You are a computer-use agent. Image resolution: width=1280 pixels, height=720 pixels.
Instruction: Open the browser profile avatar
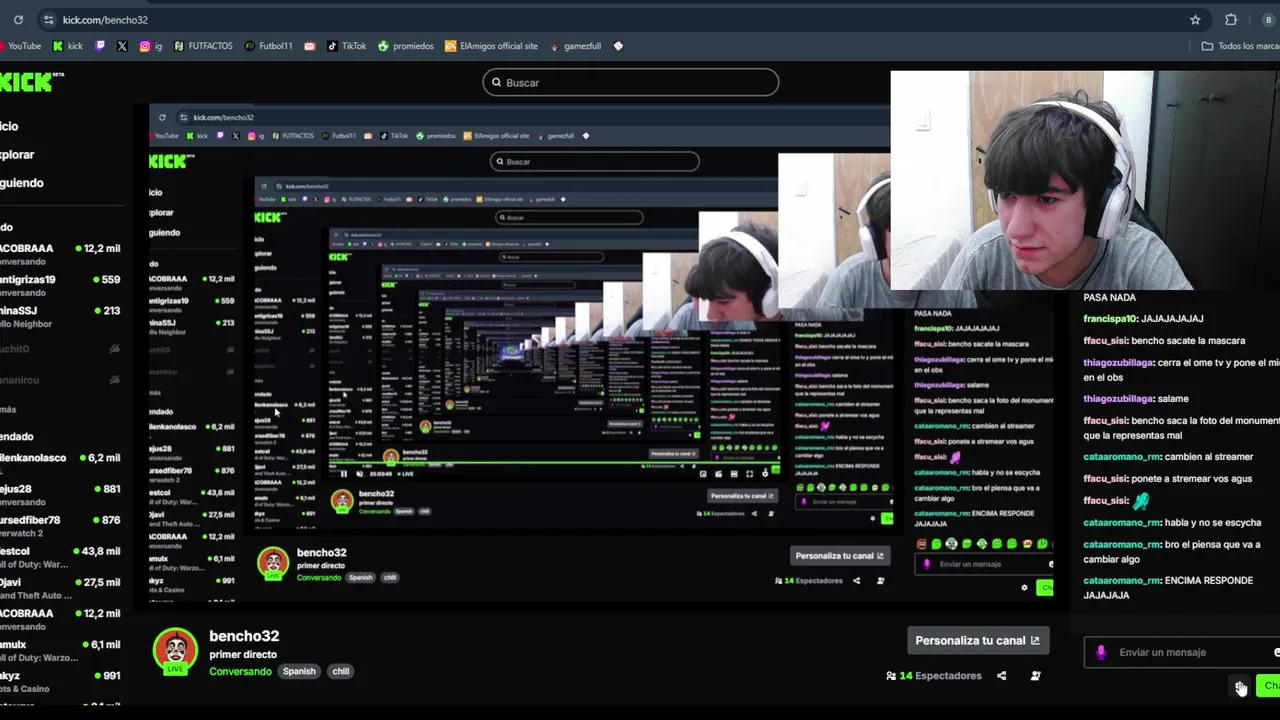(x=1268, y=20)
